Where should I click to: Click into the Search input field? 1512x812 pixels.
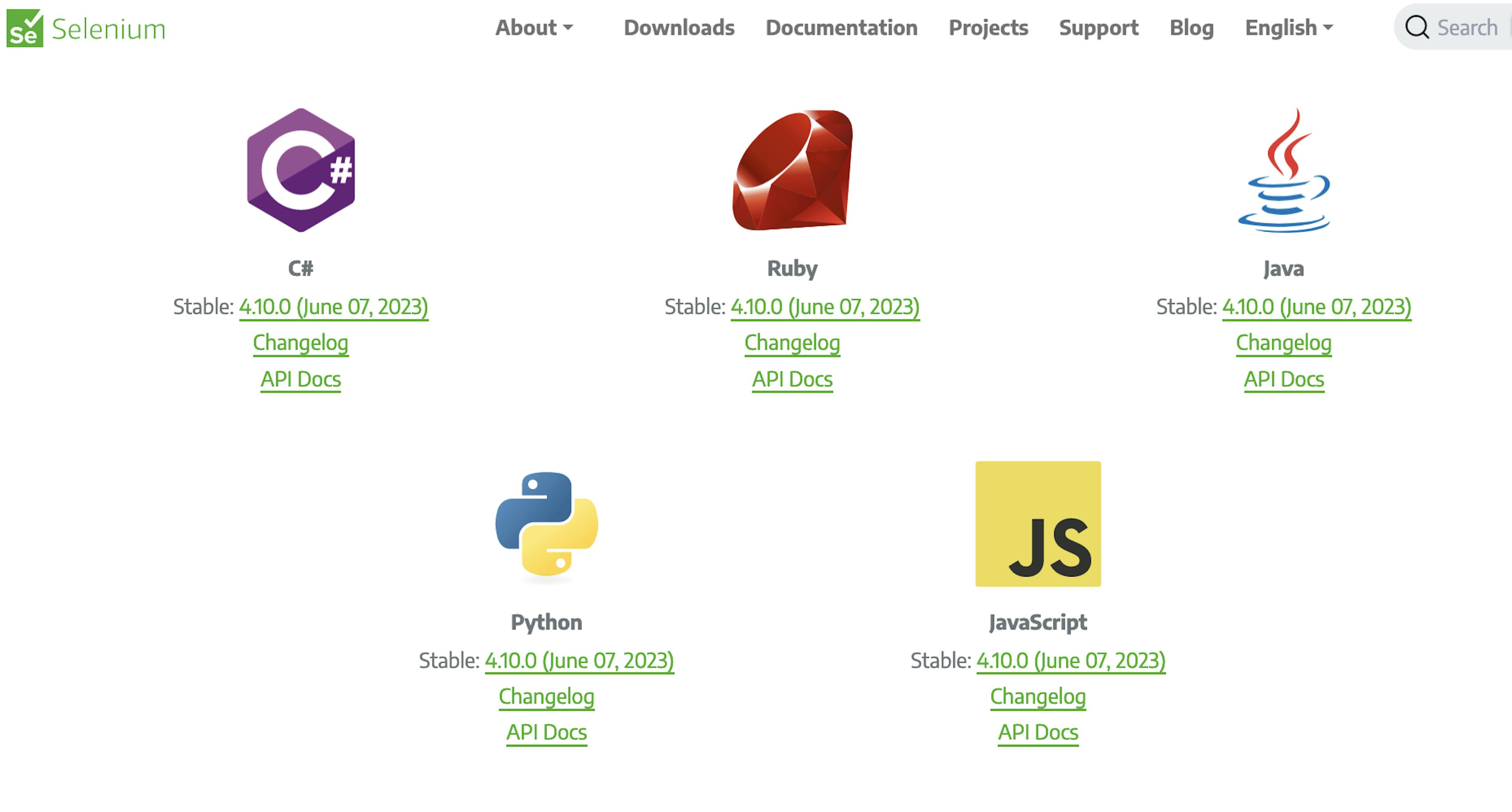coord(1468,28)
